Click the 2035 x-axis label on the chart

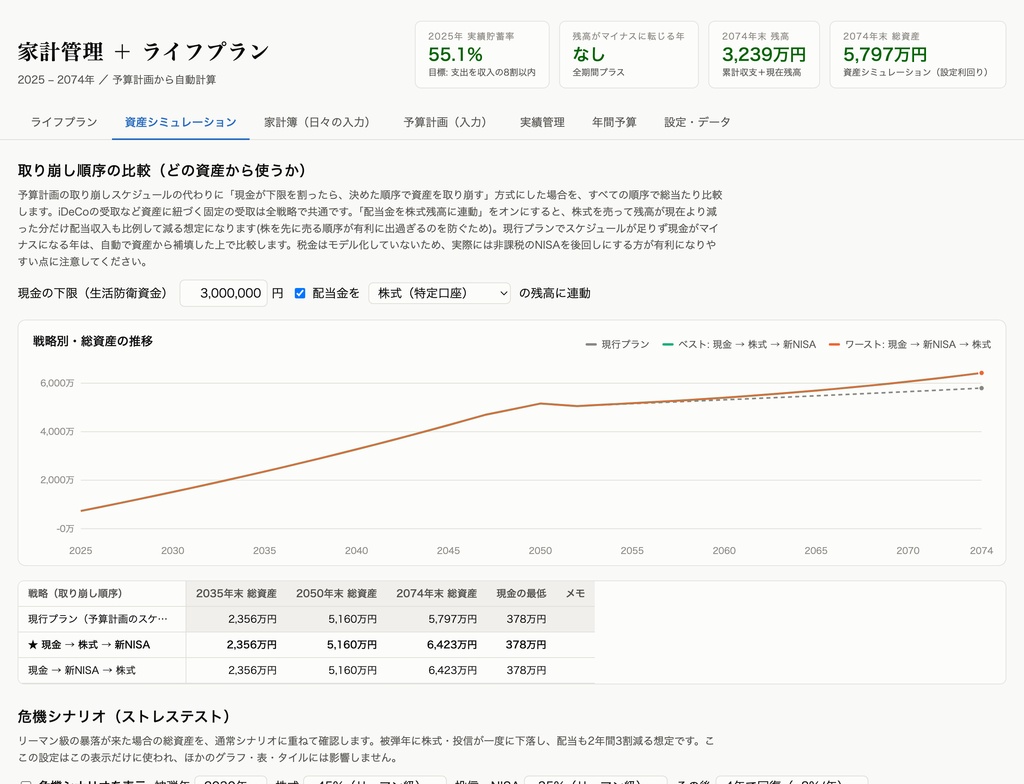point(264,551)
